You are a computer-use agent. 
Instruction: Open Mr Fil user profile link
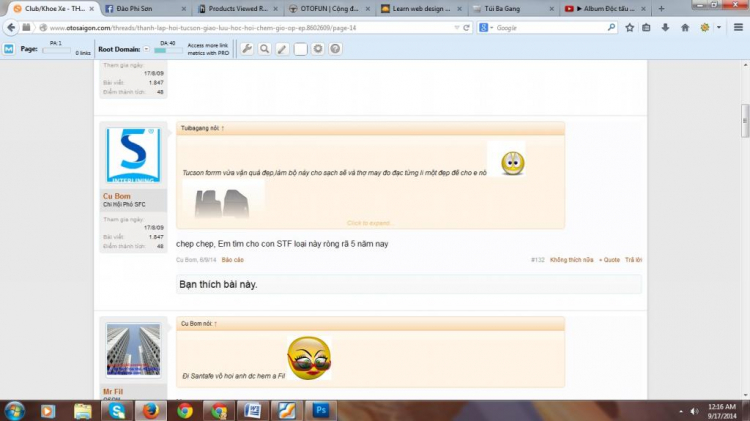click(x=113, y=392)
